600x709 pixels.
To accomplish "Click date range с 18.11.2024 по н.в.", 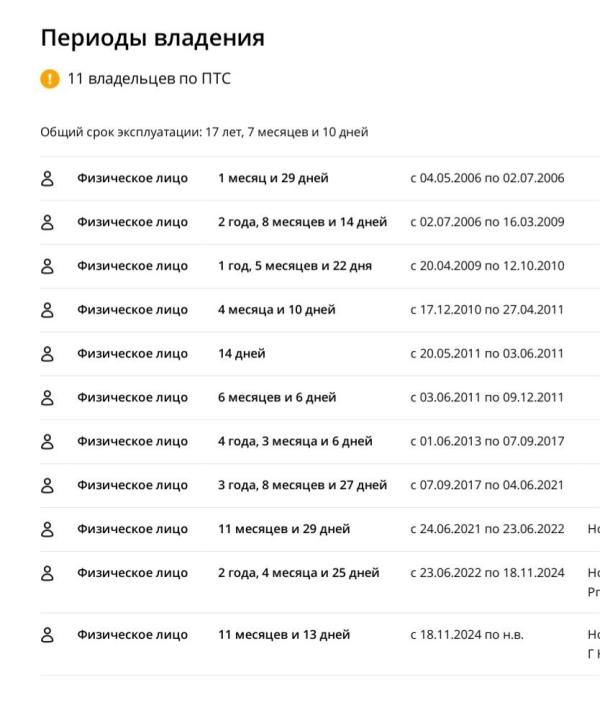I will coord(466,635).
